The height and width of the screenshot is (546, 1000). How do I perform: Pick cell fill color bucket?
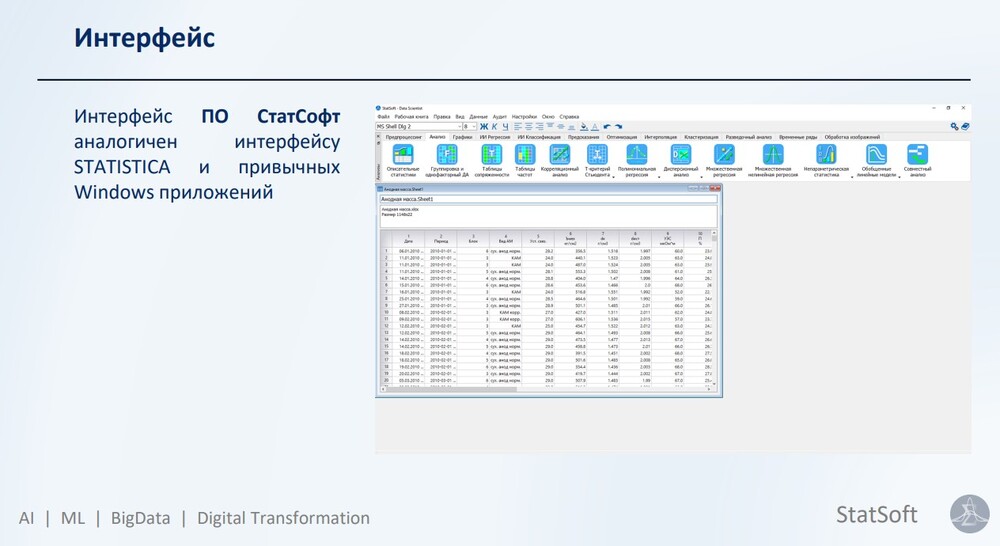point(584,127)
